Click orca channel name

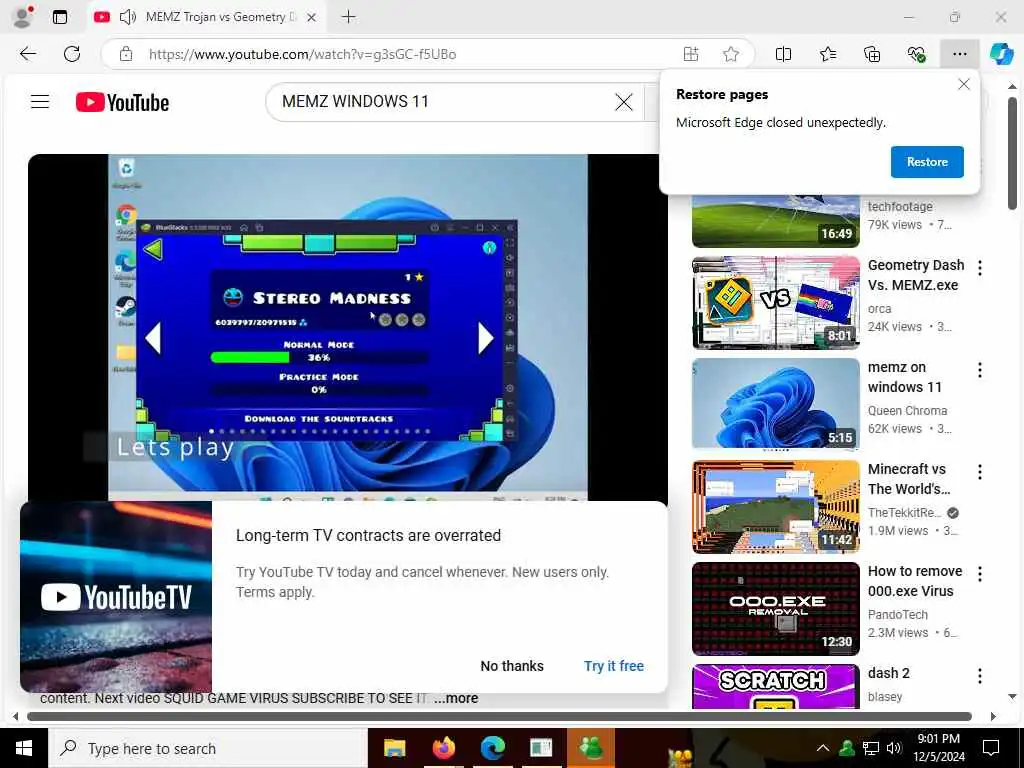(x=879, y=308)
